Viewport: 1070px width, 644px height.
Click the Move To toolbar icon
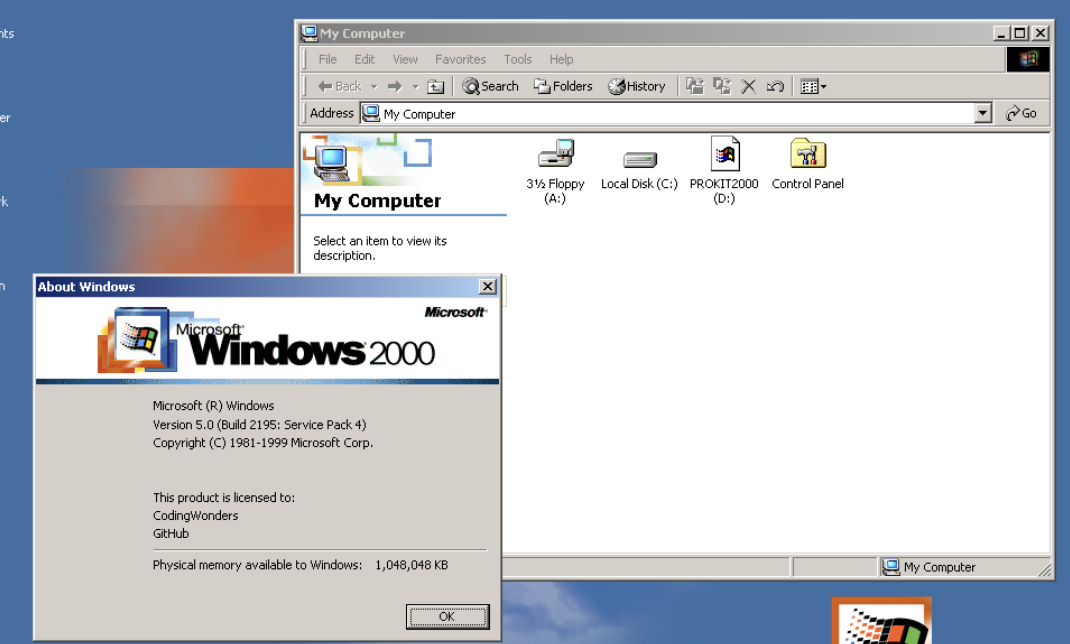click(x=695, y=86)
